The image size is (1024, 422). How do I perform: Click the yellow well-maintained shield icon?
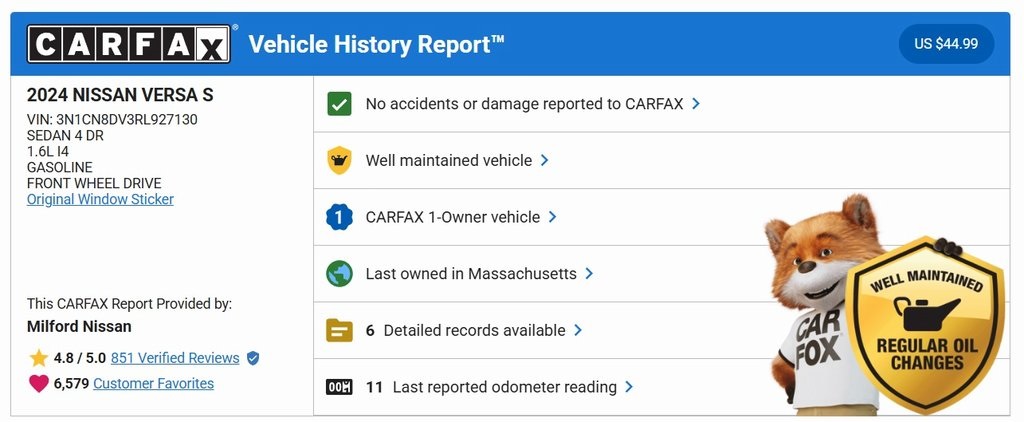339,160
